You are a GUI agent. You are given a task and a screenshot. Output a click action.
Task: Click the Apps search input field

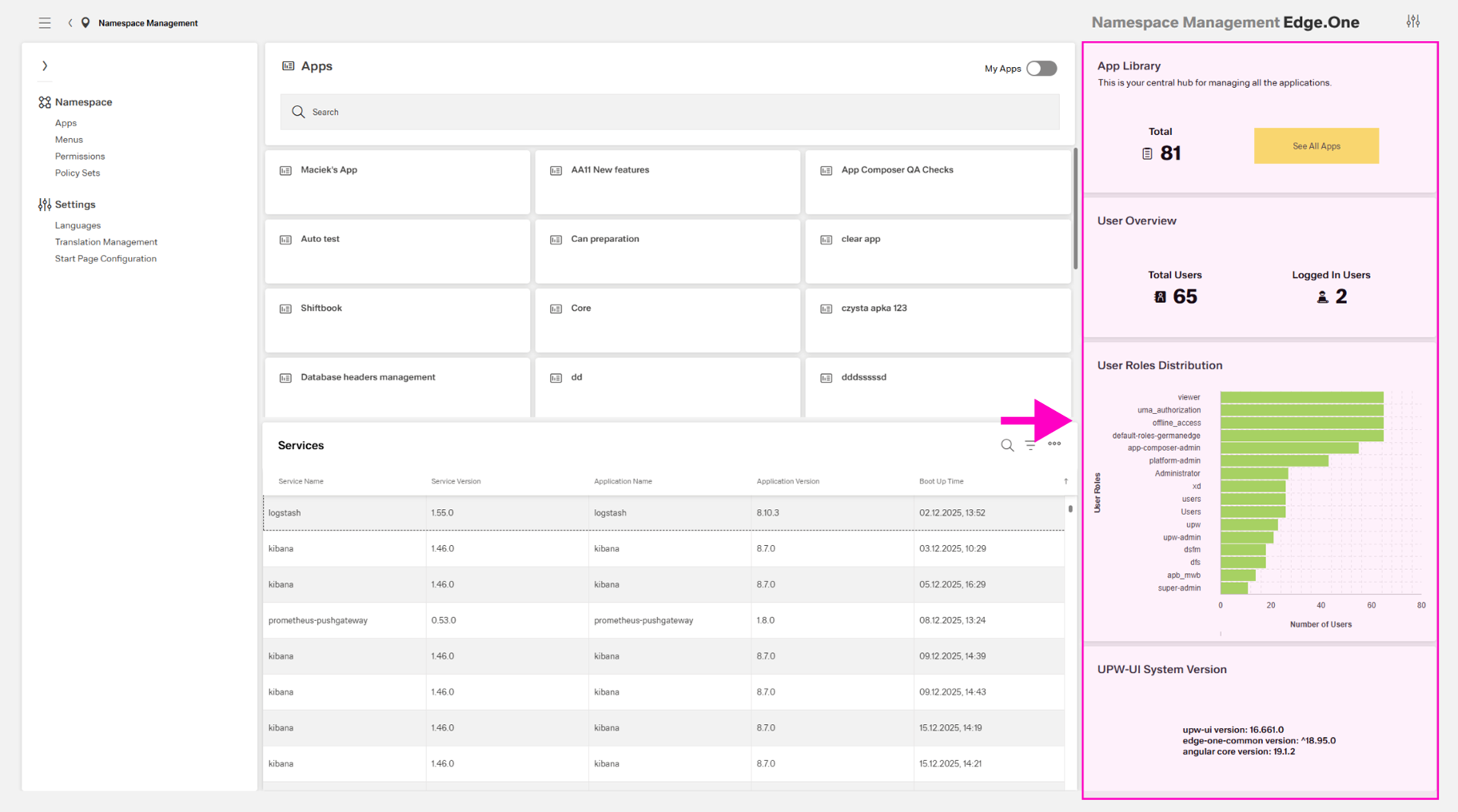coord(669,113)
